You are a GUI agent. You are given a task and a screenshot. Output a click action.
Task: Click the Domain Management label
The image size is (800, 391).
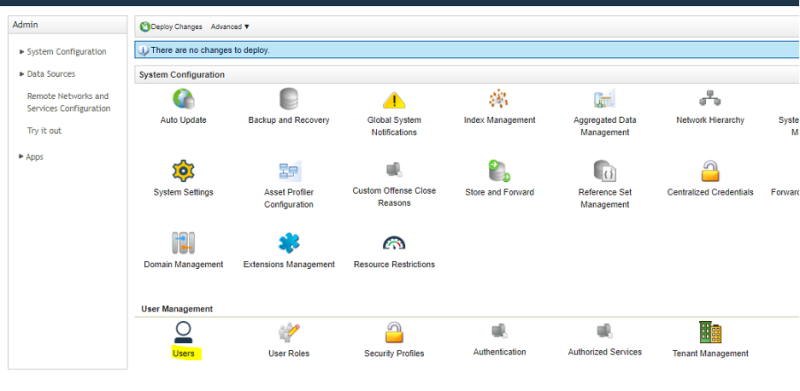[183, 264]
